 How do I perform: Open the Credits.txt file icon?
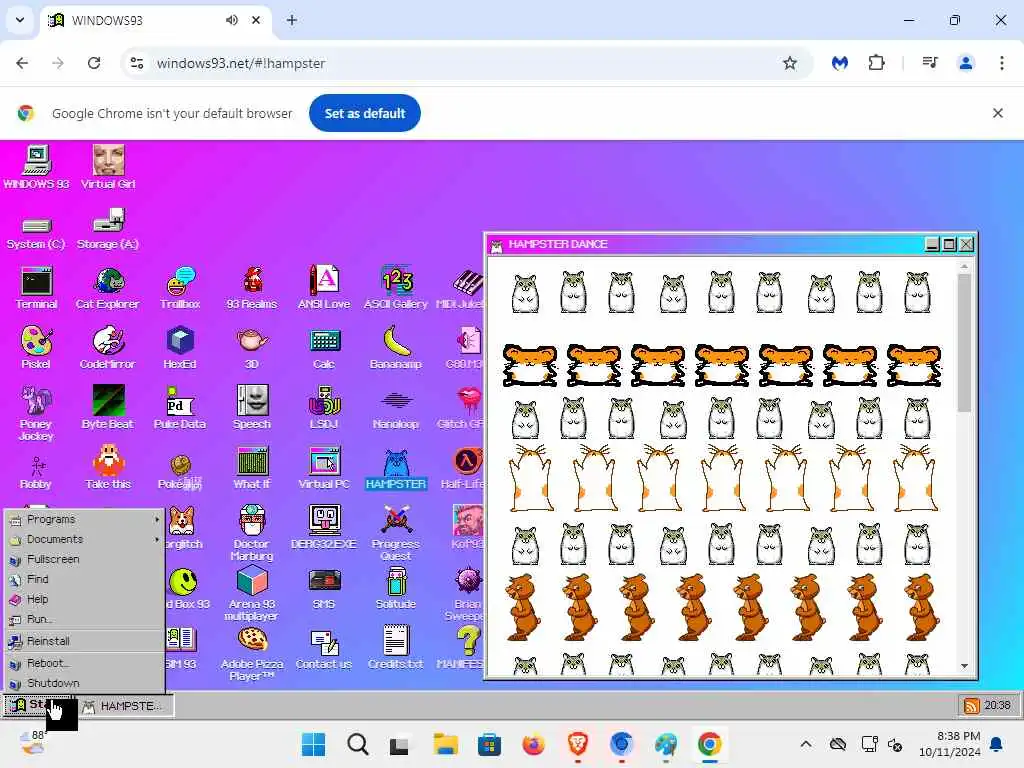tap(396, 648)
